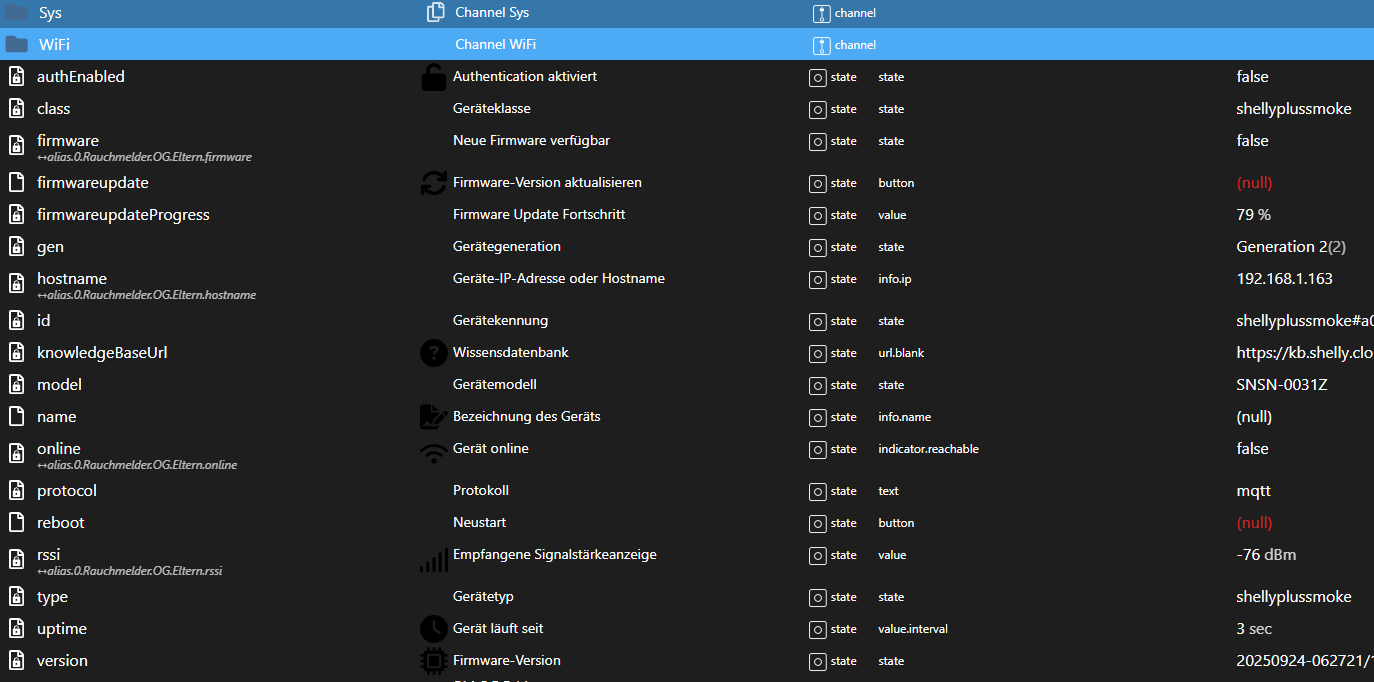Collapse the WiFi channel folder
The width and height of the screenshot is (1374, 682).
tap(16, 45)
